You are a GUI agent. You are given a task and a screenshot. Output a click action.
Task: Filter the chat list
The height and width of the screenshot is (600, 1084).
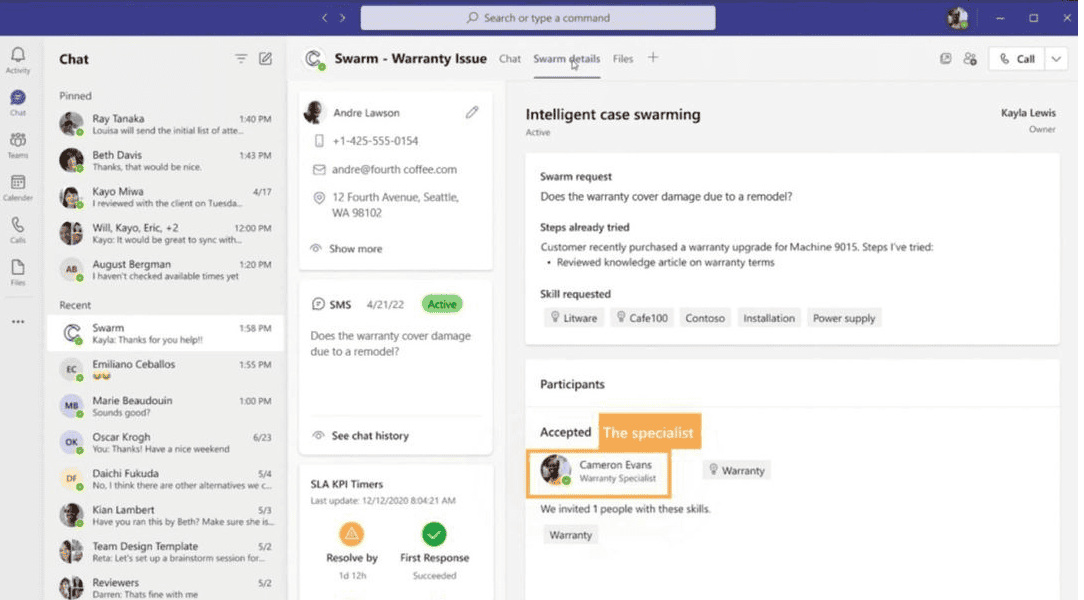[x=241, y=59]
